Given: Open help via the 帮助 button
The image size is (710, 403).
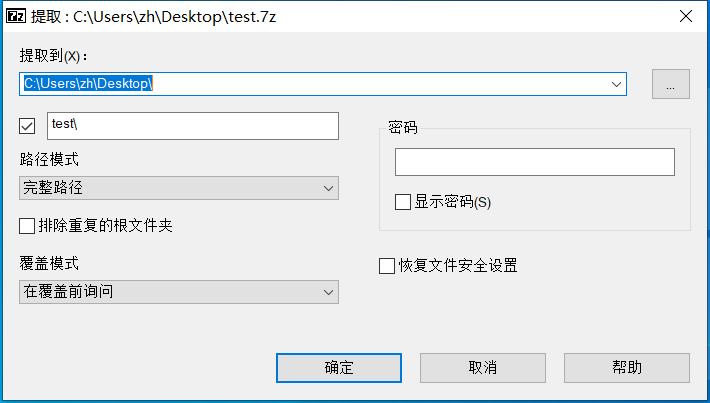Looking at the screenshot, I should [x=627, y=368].
